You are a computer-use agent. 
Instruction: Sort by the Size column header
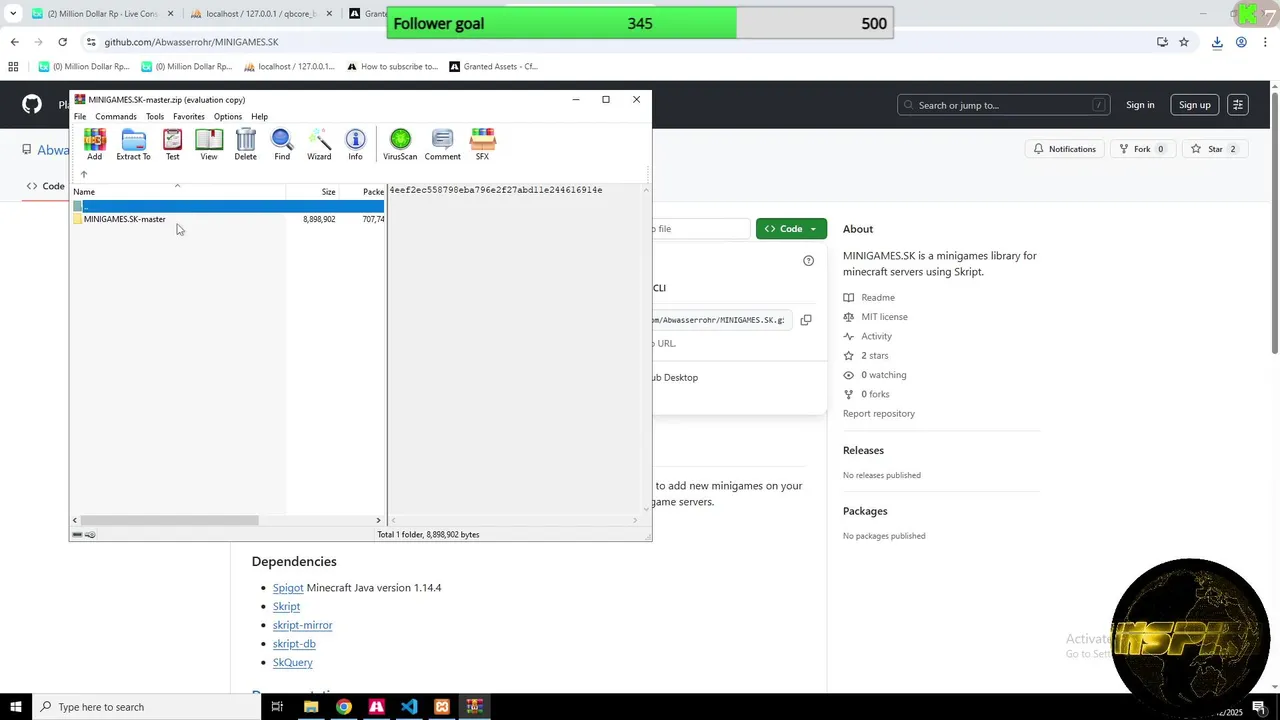pos(313,192)
